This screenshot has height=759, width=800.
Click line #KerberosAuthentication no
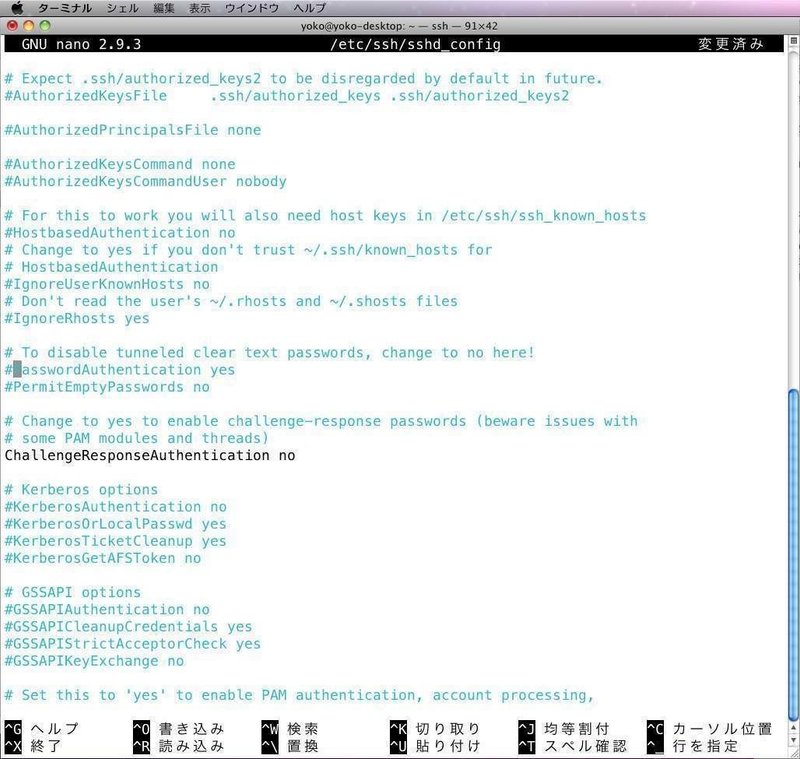click(115, 507)
